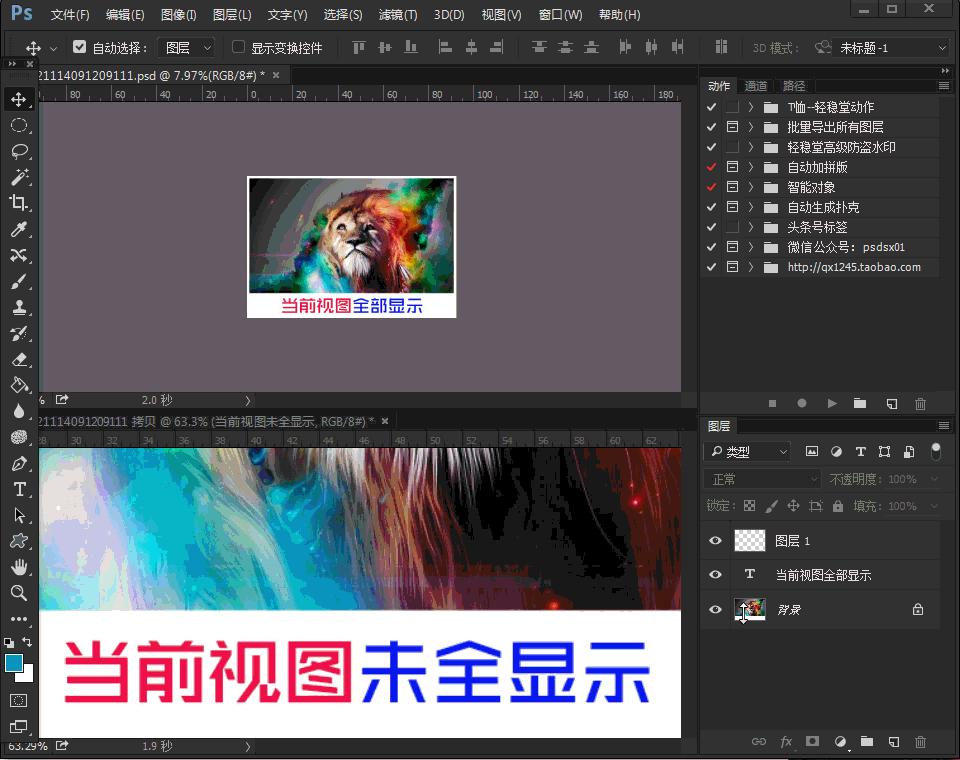Hide the 背景 layer
The width and height of the screenshot is (960, 760).
[714, 609]
